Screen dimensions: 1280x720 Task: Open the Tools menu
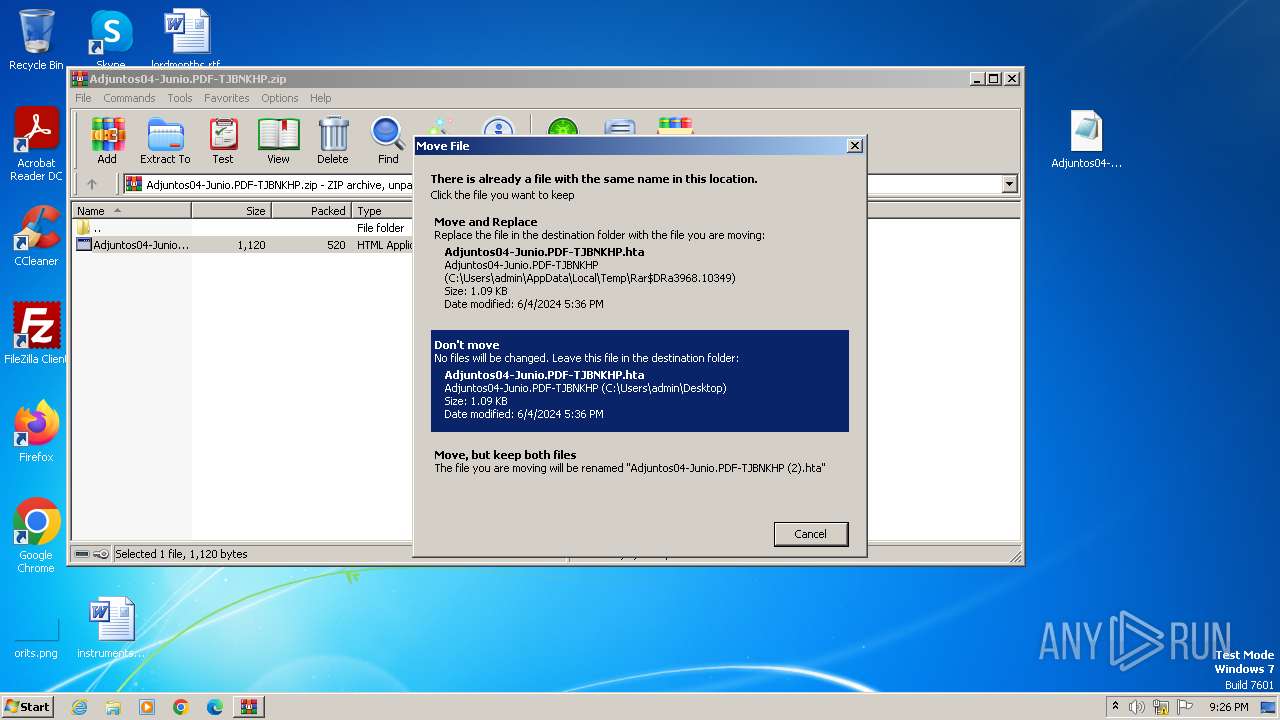tap(180, 98)
